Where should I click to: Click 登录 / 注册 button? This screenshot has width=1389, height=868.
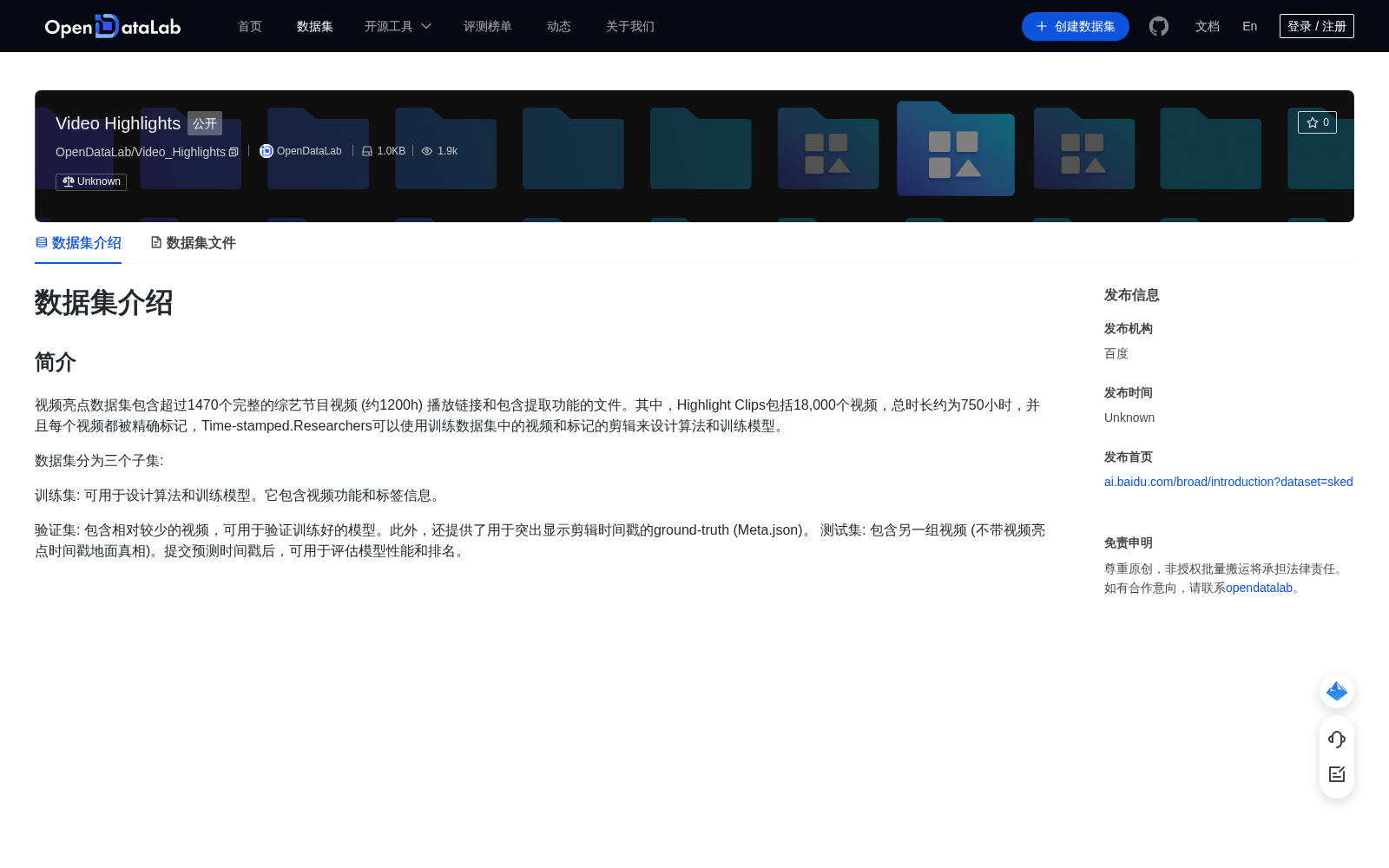pos(1317,26)
